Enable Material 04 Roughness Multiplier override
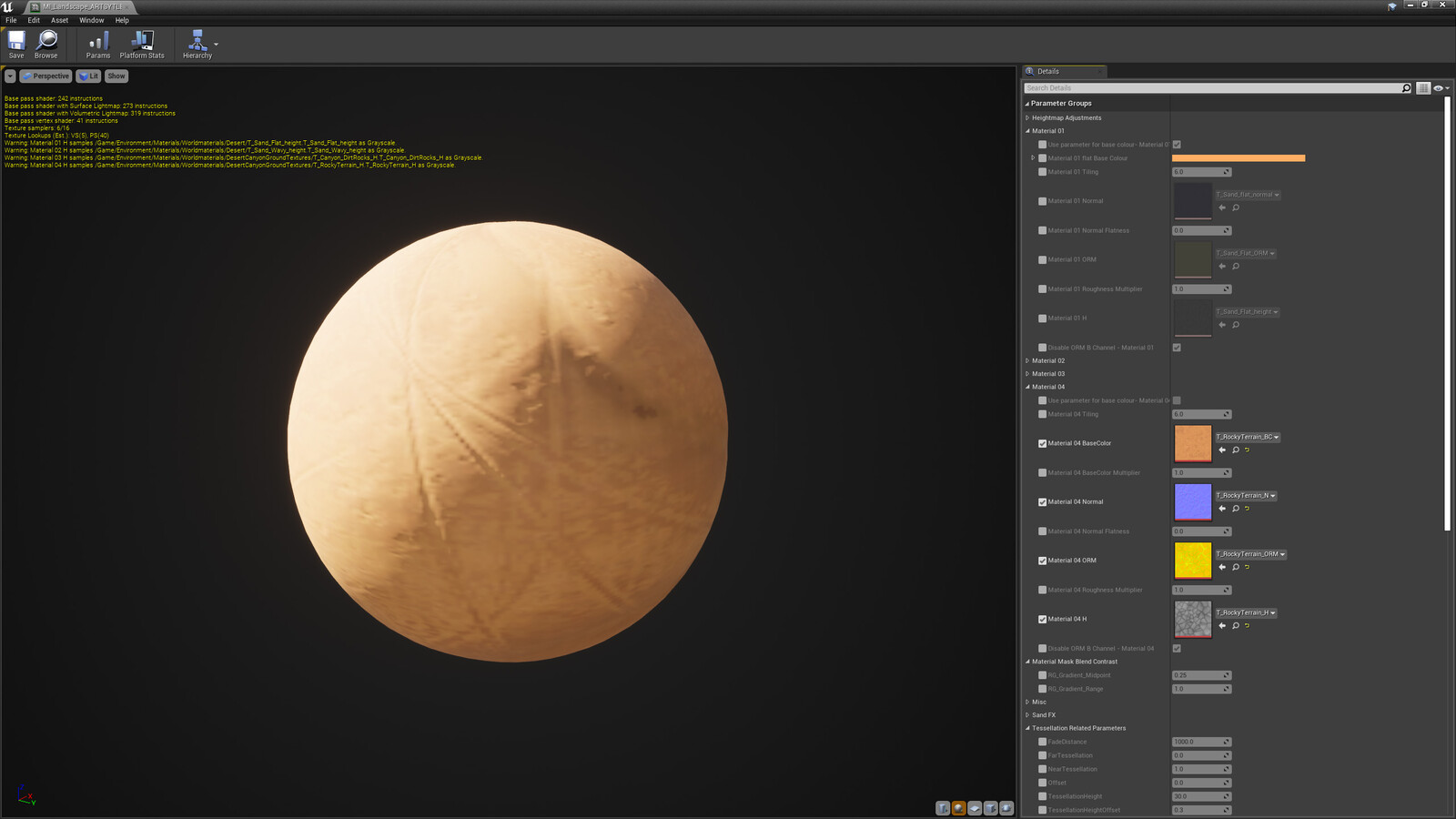This screenshot has height=819, width=1456. pos(1042,590)
